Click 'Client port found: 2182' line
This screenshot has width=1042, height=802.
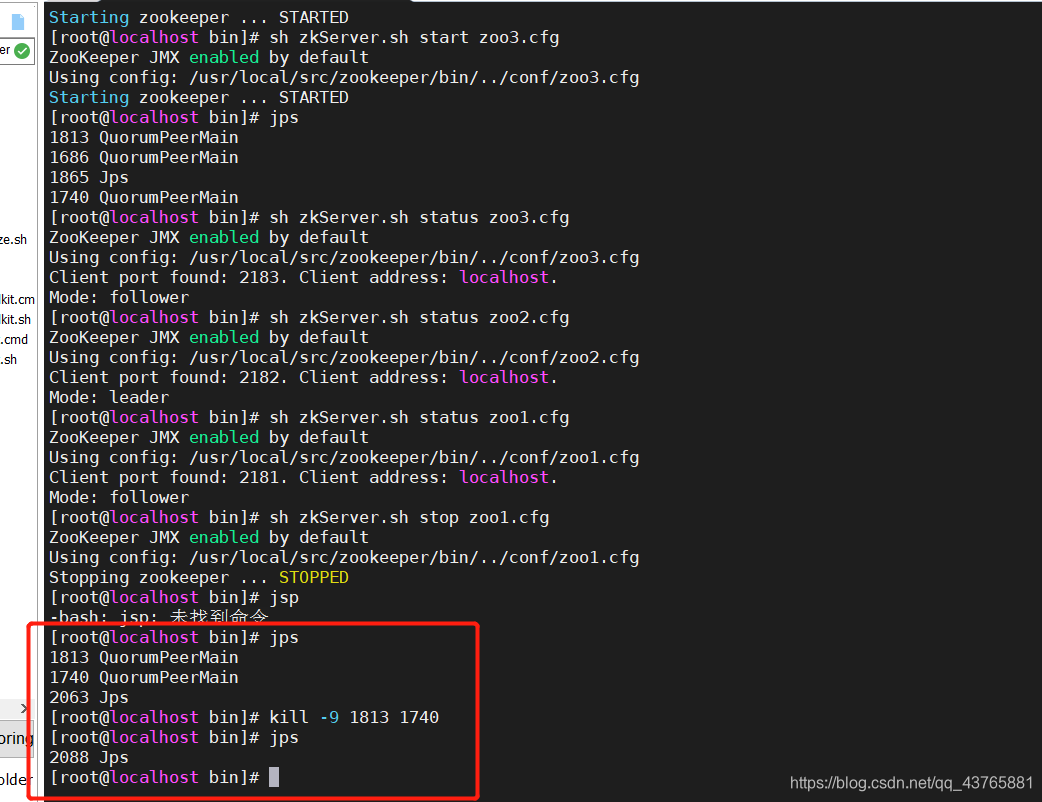(x=303, y=377)
